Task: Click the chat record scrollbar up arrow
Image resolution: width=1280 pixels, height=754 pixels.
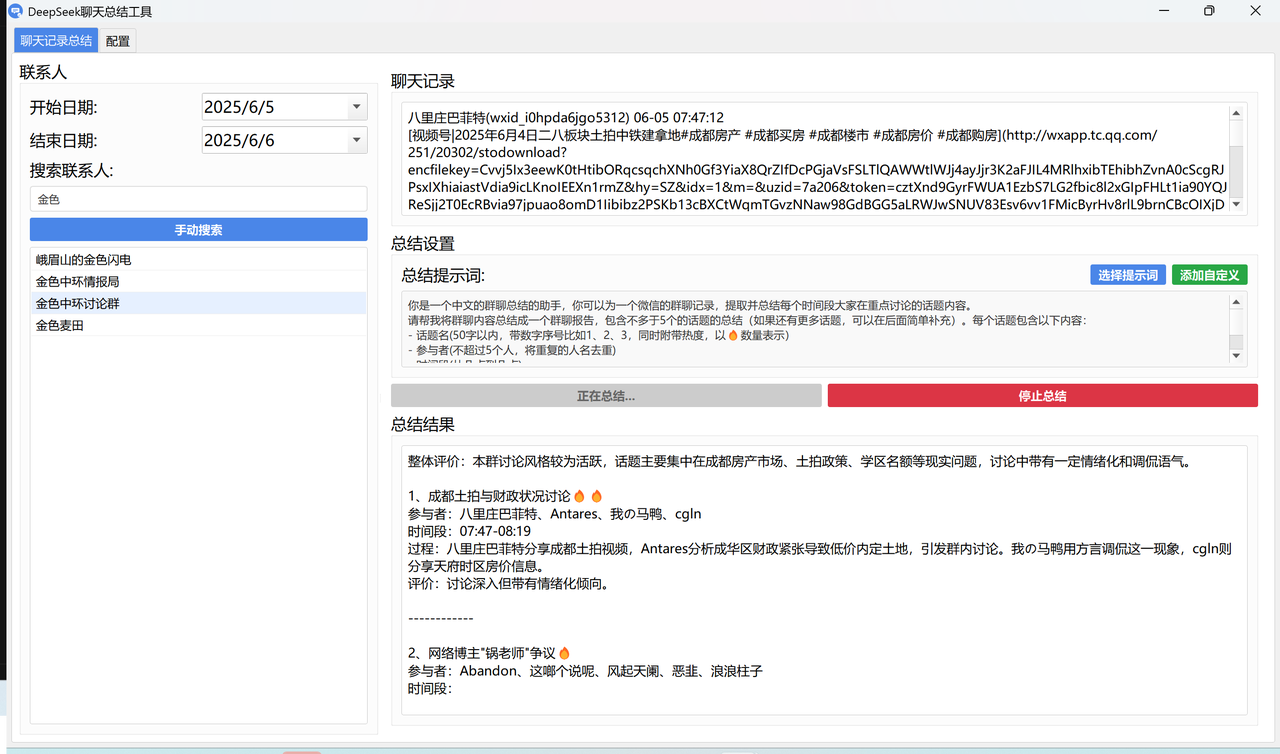Action: (1236, 114)
